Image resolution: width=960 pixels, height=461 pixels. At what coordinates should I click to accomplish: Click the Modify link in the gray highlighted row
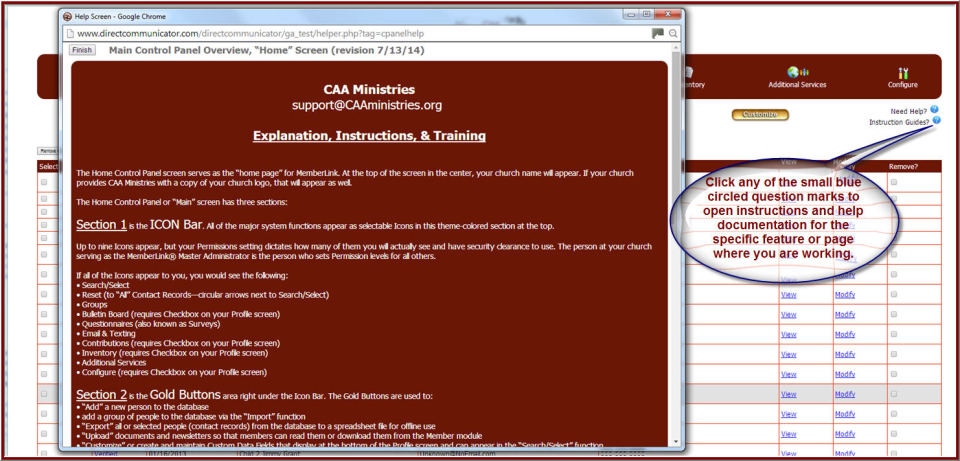tap(845, 394)
